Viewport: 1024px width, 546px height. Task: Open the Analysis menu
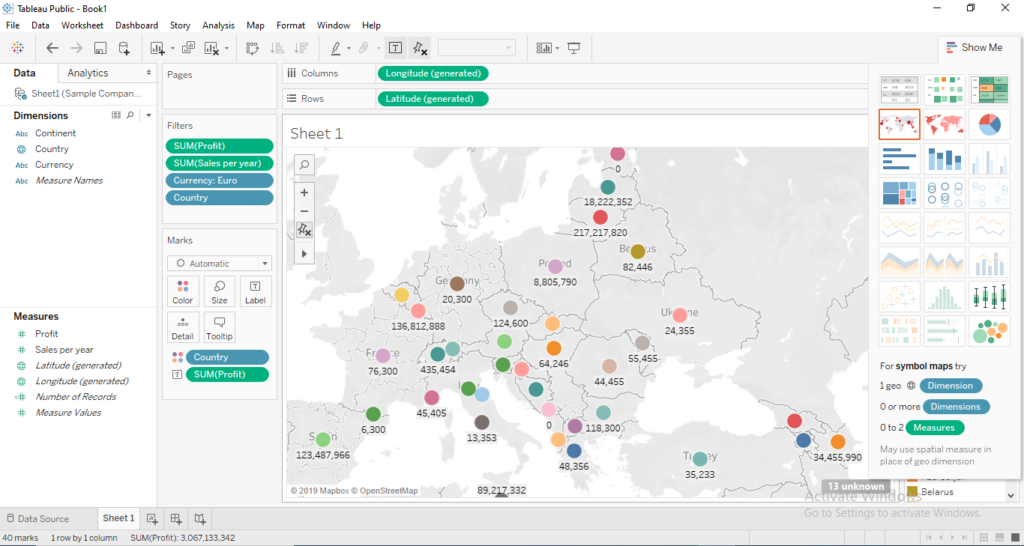click(218, 25)
